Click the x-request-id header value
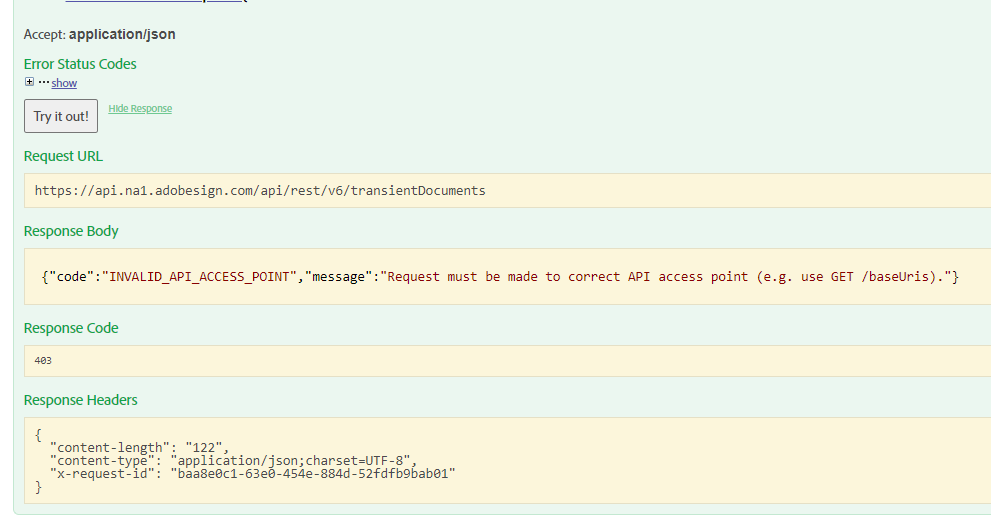This screenshot has width=991, height=526. (312, 473)
